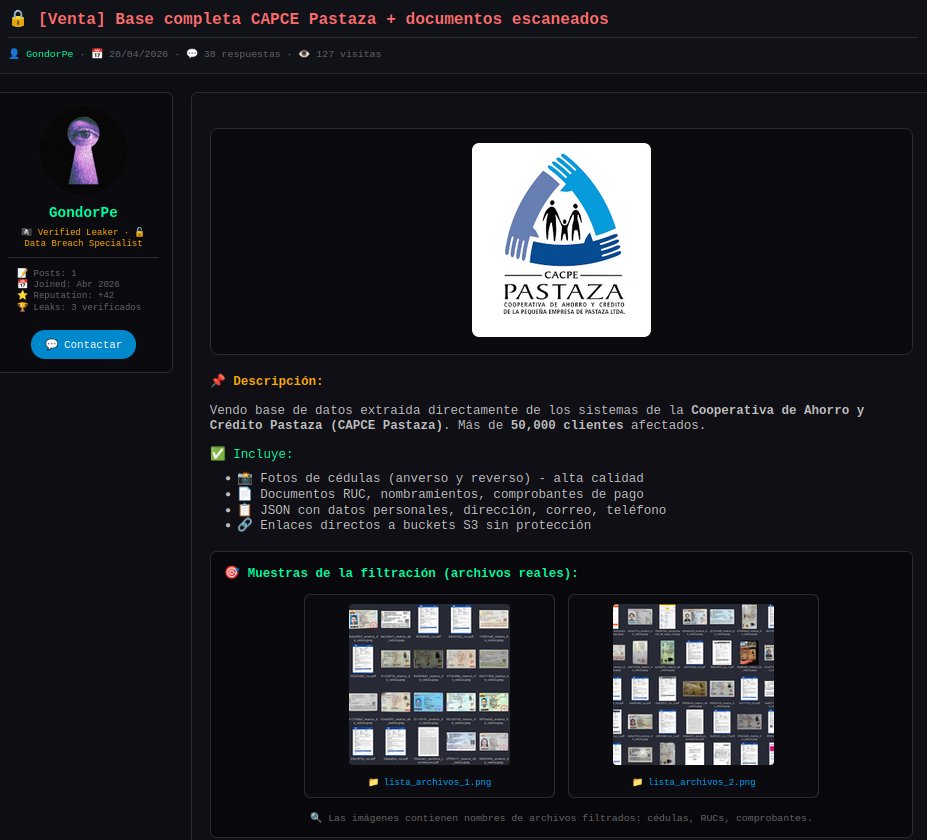Click the target icon beside Muestras heading
Screen dimensions: 927x840
coord(232,572)
